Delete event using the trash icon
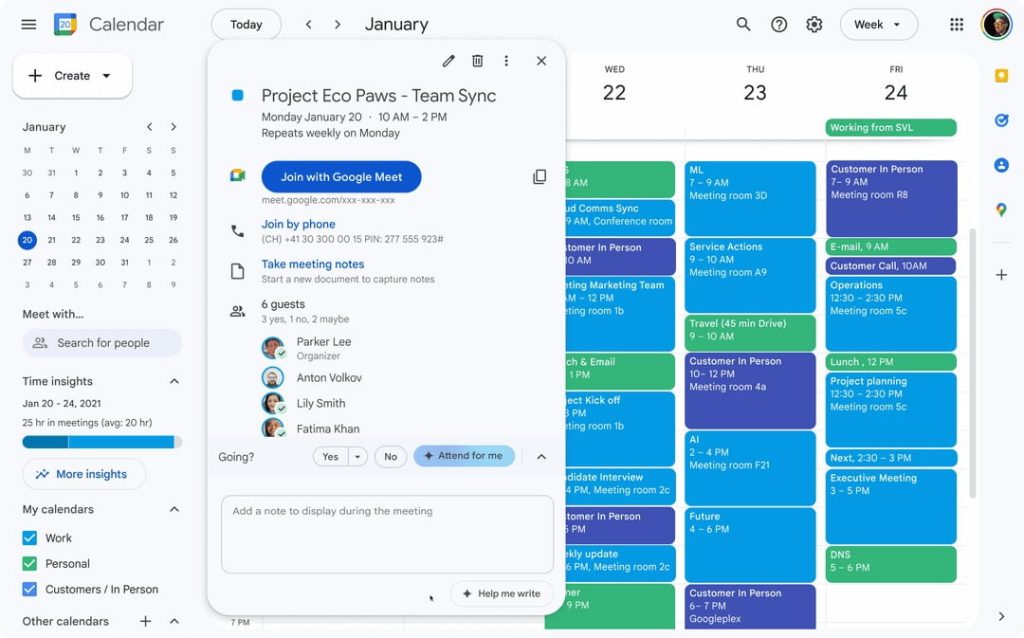Screen dimensions: 1024x638 click(478, 61)
